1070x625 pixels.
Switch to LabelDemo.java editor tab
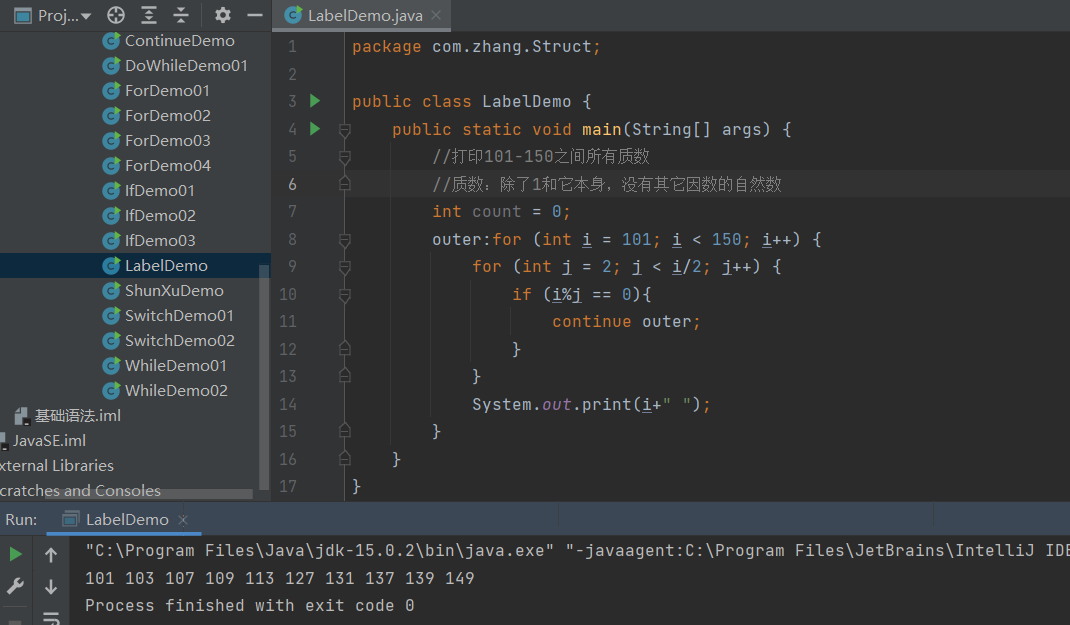(x=364, y=15)
